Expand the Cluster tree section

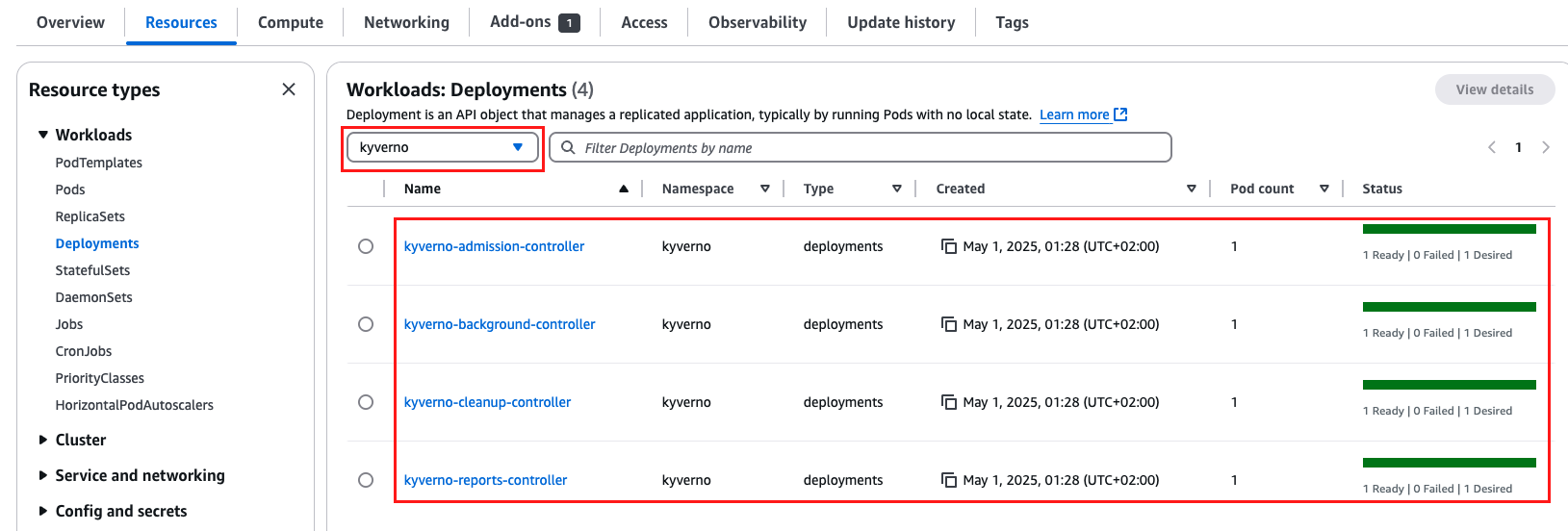(42, 440)
